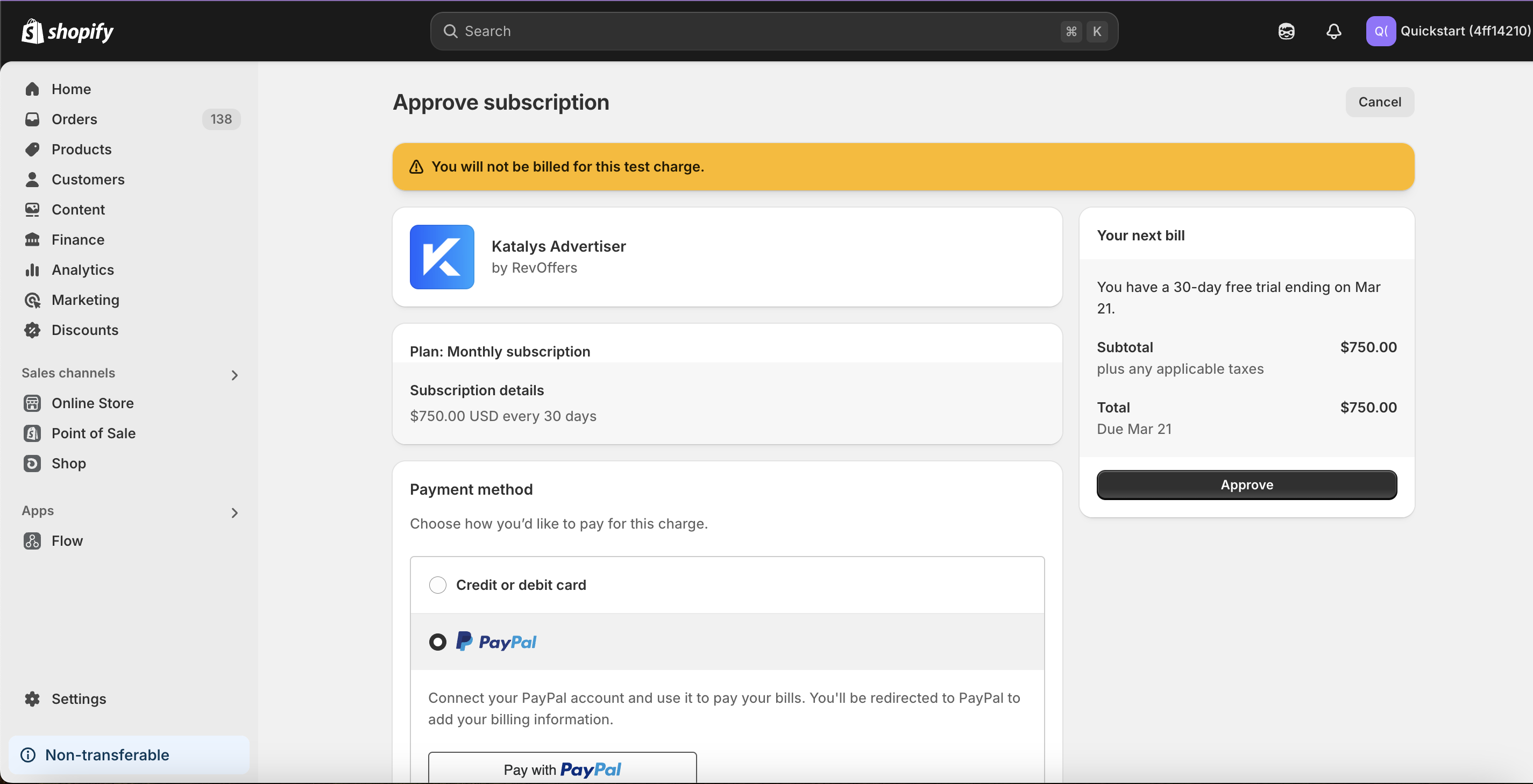Open the Point of Sale channel
Image resolution: width=1533 pixels, height=784 pixels.
pos(93,433)
